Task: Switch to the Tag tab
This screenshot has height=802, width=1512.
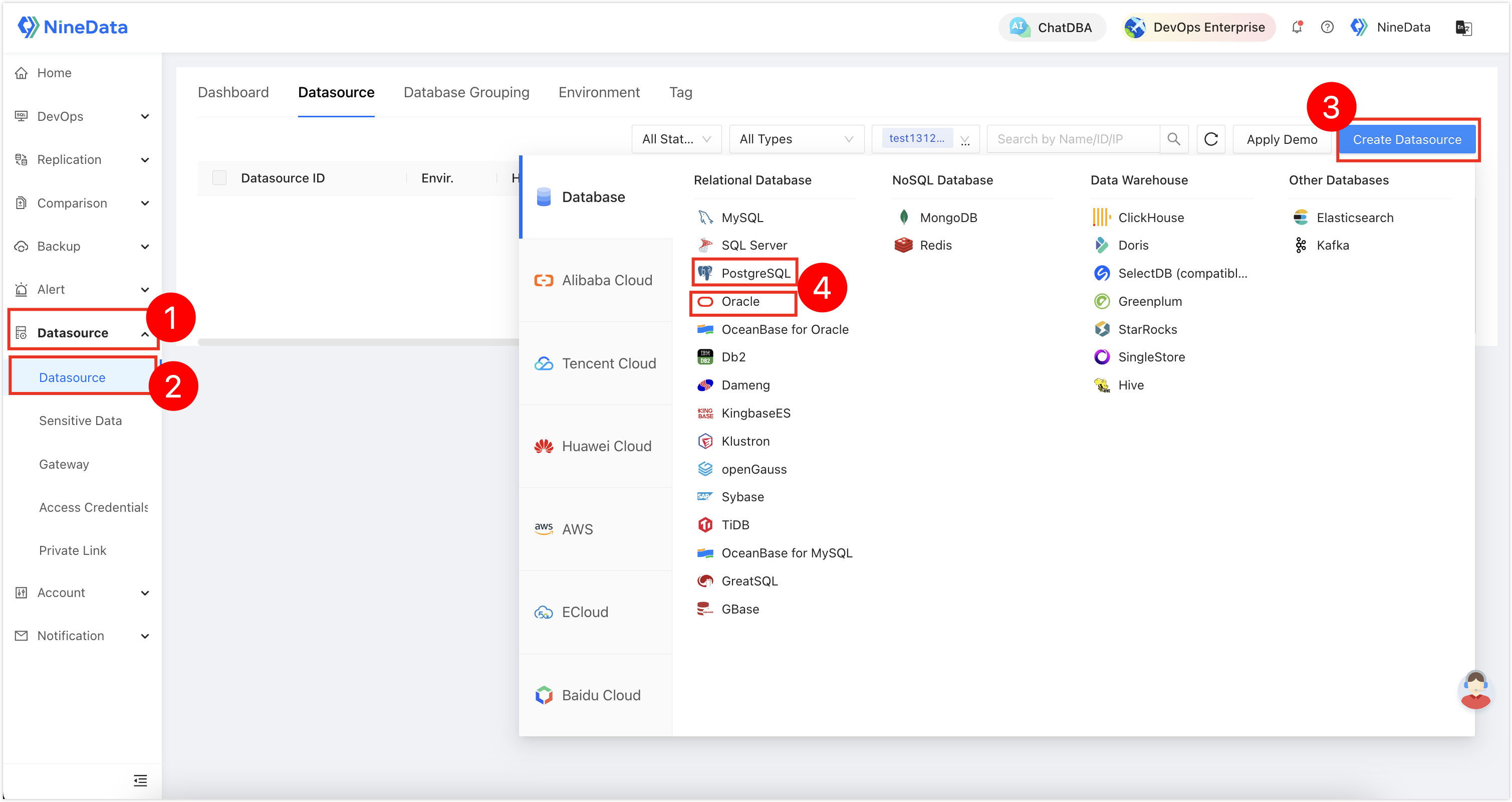Action: [x=680, y=92]
